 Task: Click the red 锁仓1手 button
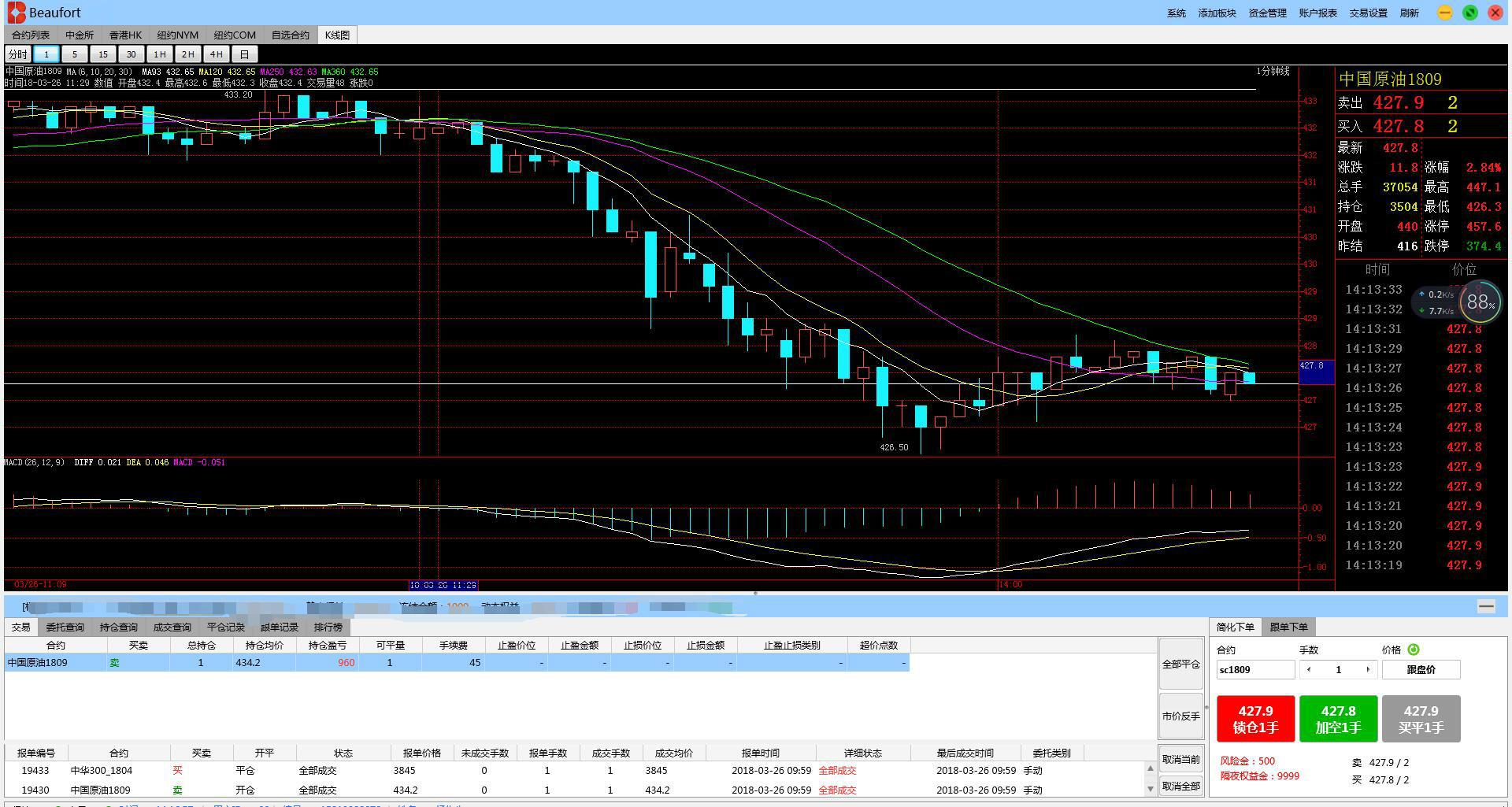click(x=1256, y=719)
